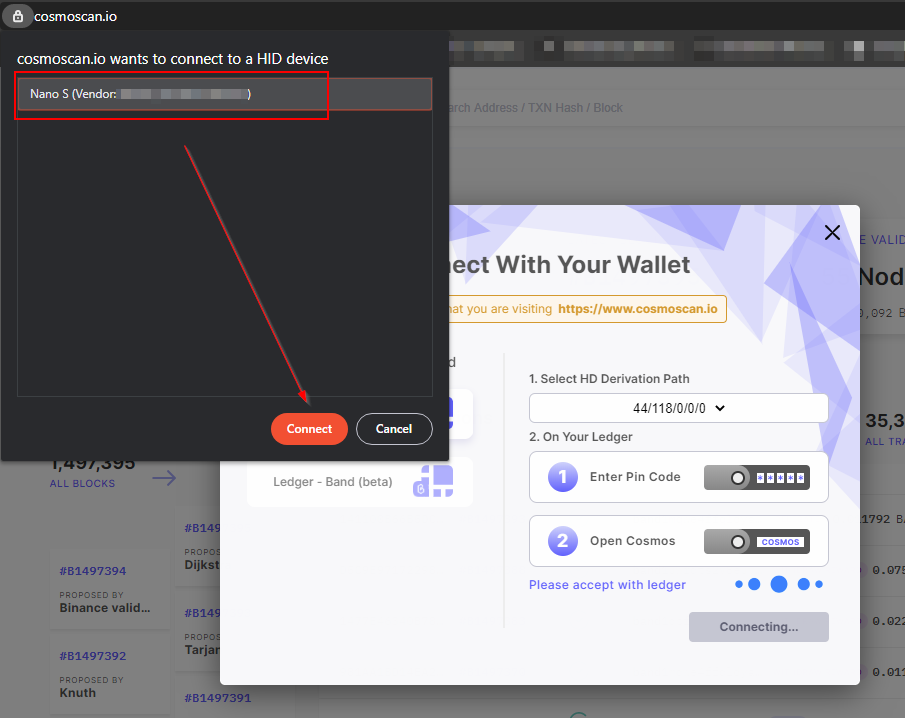Viewport: 905px width, 718px height.
Task: Click the 'Open Cosmos' label
Action: click(633, 541)
